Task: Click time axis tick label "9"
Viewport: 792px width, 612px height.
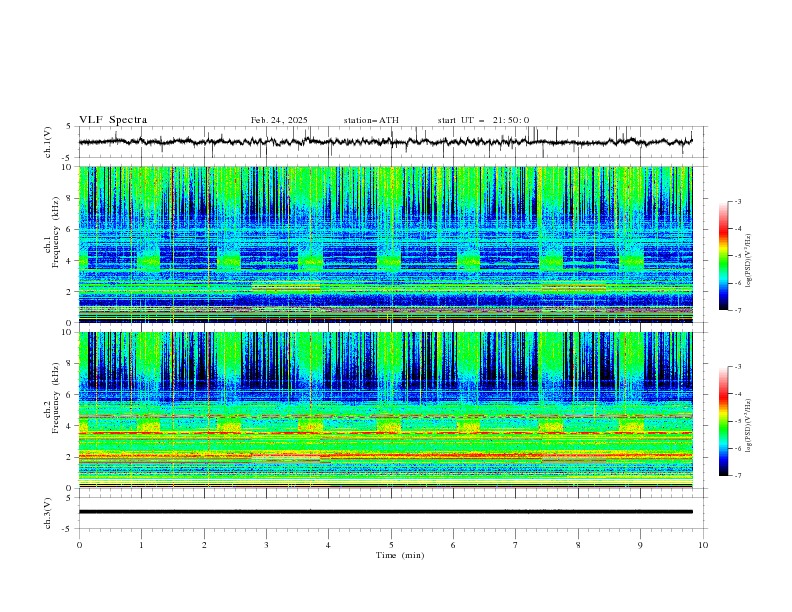Action: click(x=640, y=545)
